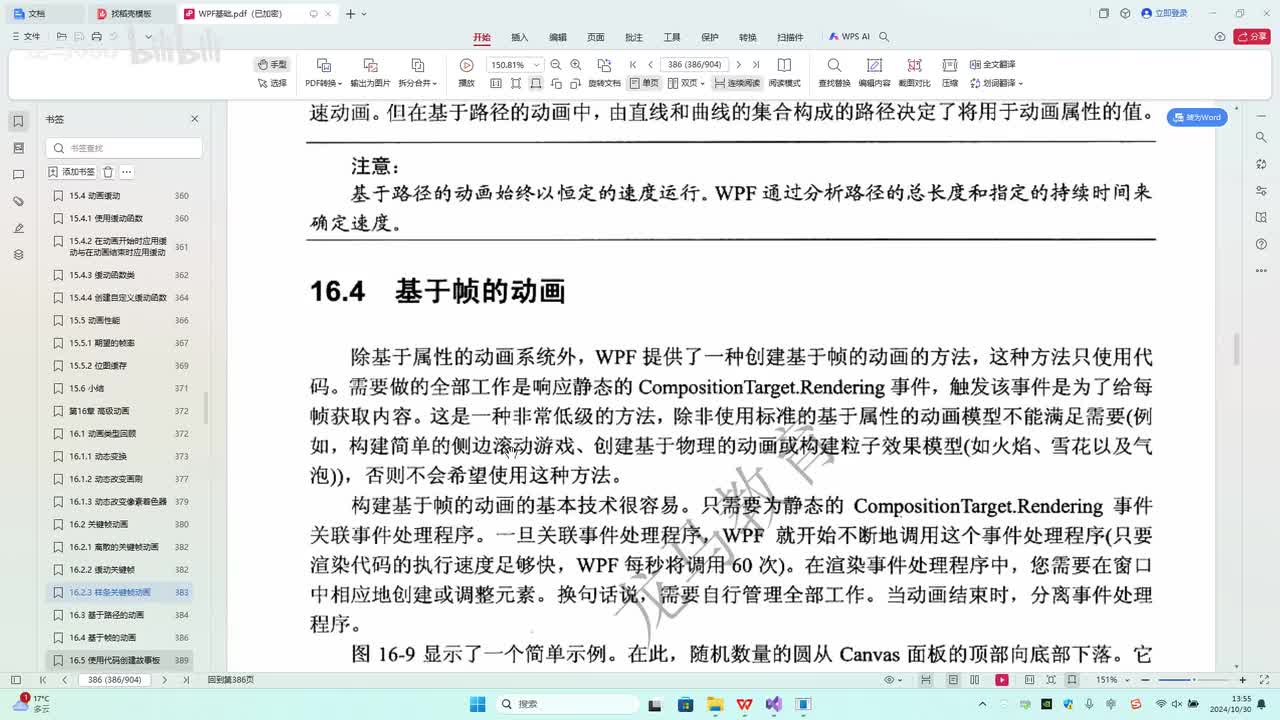The width and height of the screenshot is (1280, 720).
Task: Click the delete bookmark trash icon
Action: 108,172
